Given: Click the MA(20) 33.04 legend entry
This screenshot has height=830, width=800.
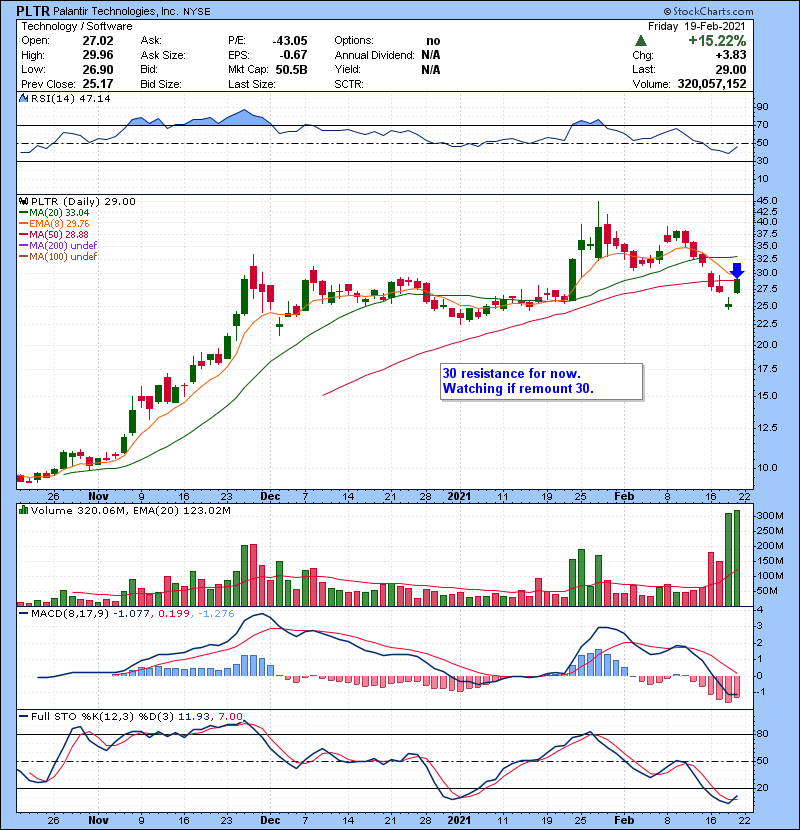Looking at the screenshot, I should (59, 212).
